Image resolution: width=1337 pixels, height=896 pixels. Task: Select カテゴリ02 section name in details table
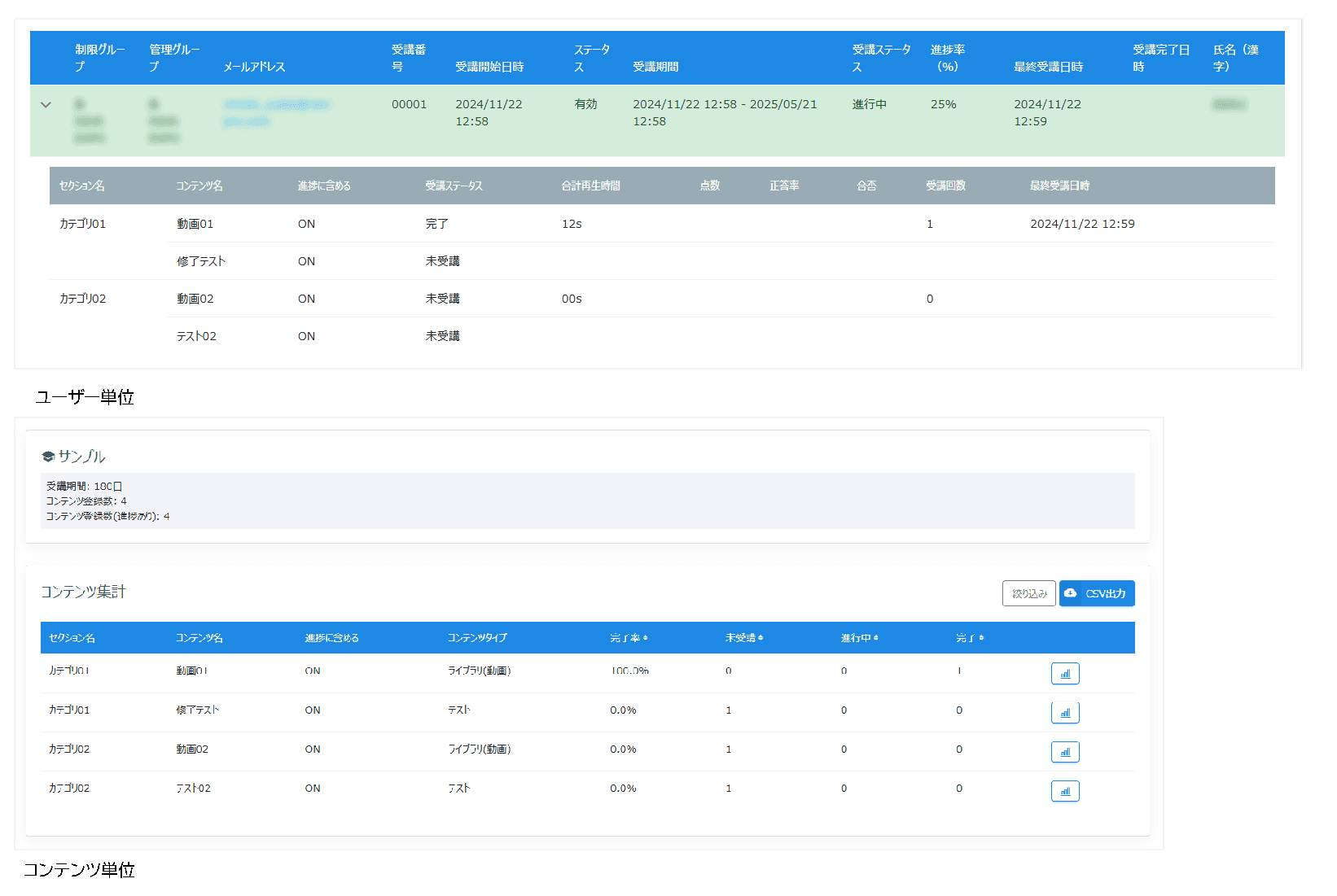click(82, 299)
